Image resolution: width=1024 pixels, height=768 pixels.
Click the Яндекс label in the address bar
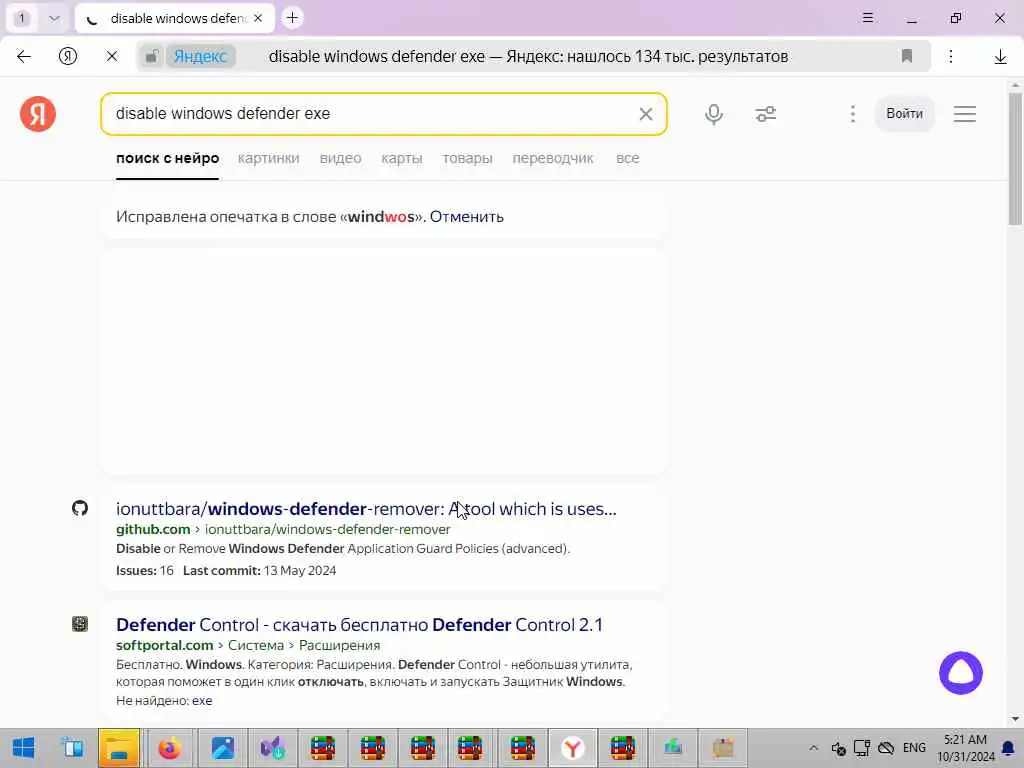click(200, 57)
